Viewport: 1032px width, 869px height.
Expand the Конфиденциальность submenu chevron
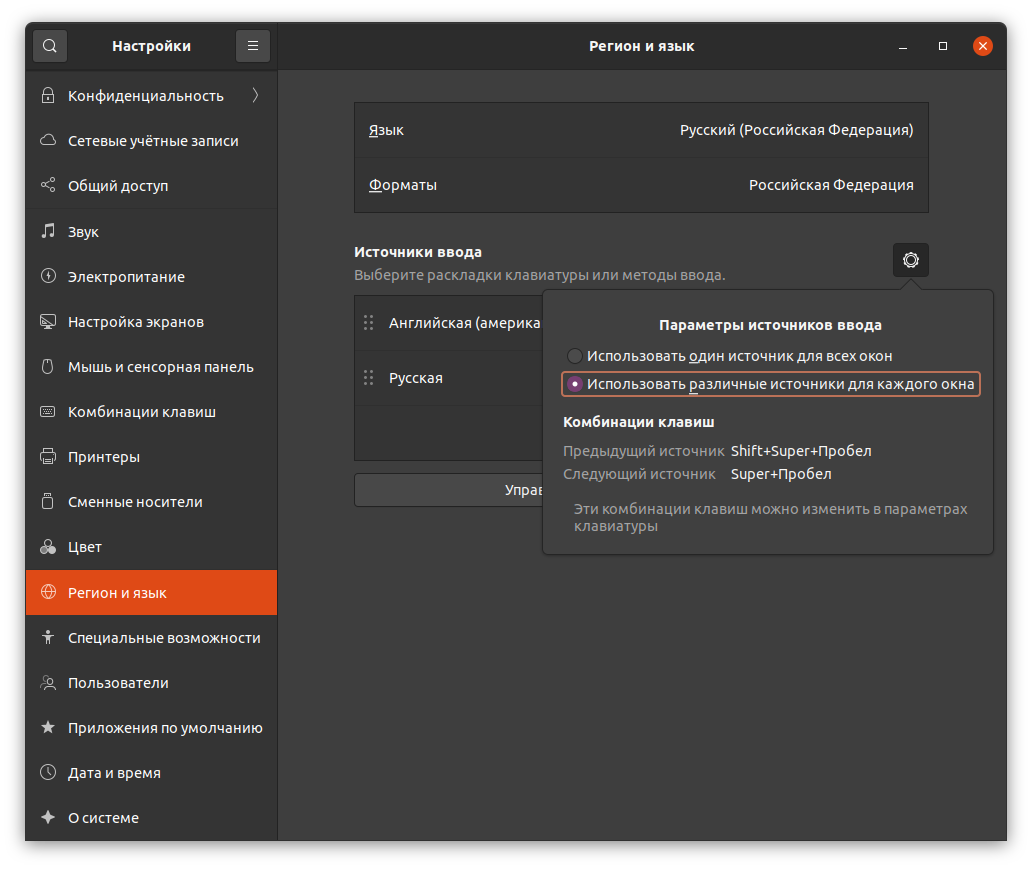click(x=255, y=96)
